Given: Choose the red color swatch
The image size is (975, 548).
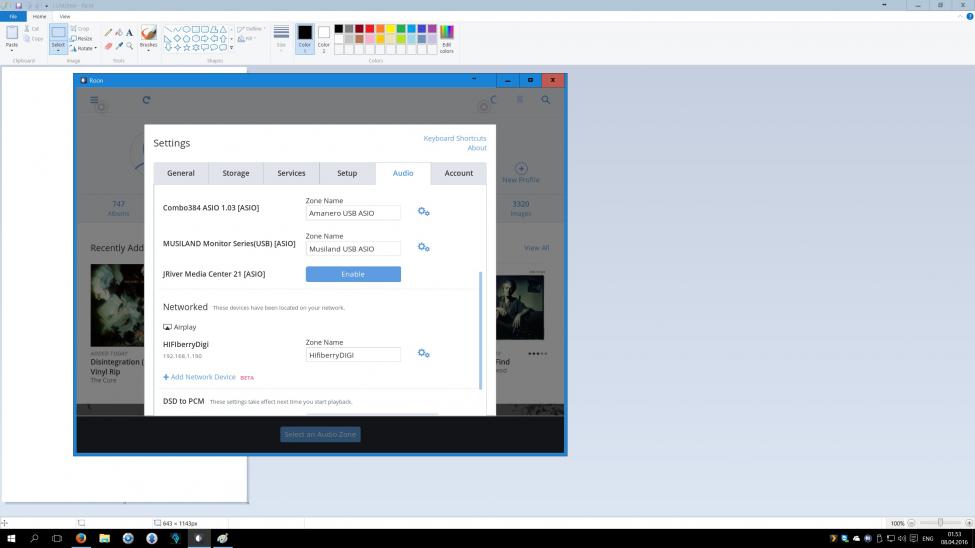Looking at the screenshot, I should click(x=369, y=29).
